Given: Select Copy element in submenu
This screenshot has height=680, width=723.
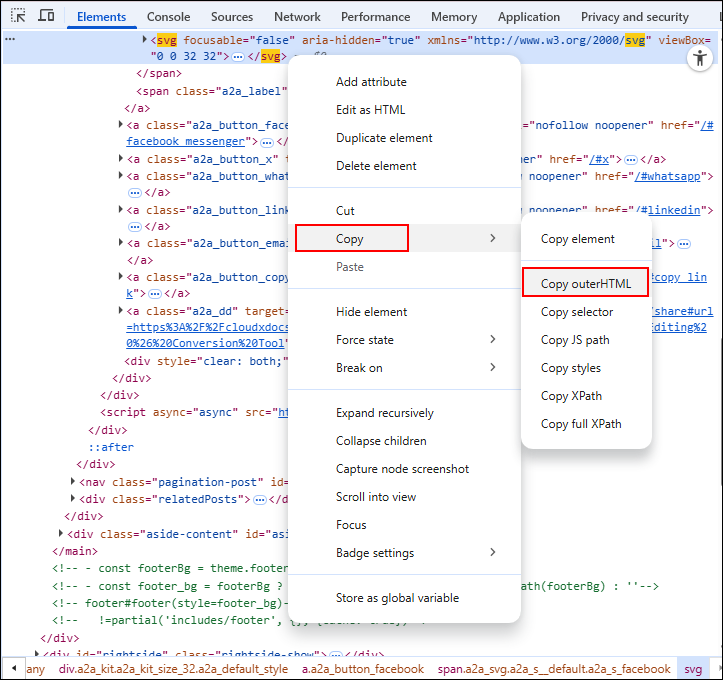Looking at the screenshot, I should [586, 239].
